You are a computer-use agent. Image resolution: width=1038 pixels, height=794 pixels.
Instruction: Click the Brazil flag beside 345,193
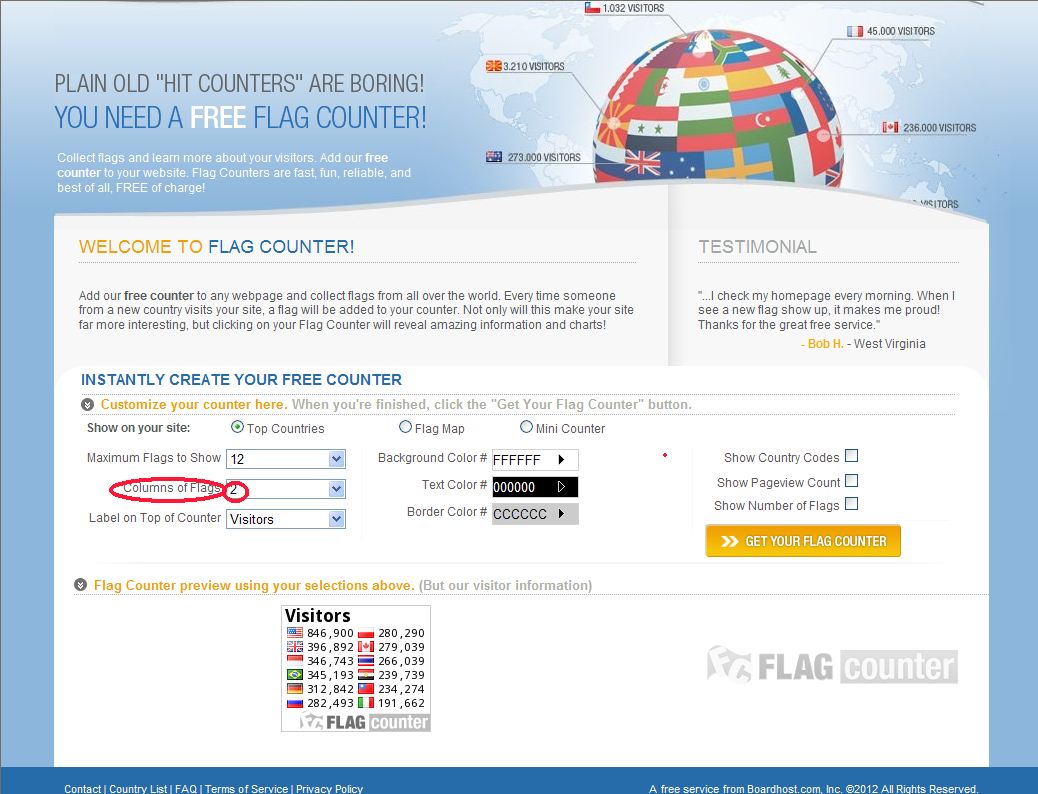(x=295, y=675)
